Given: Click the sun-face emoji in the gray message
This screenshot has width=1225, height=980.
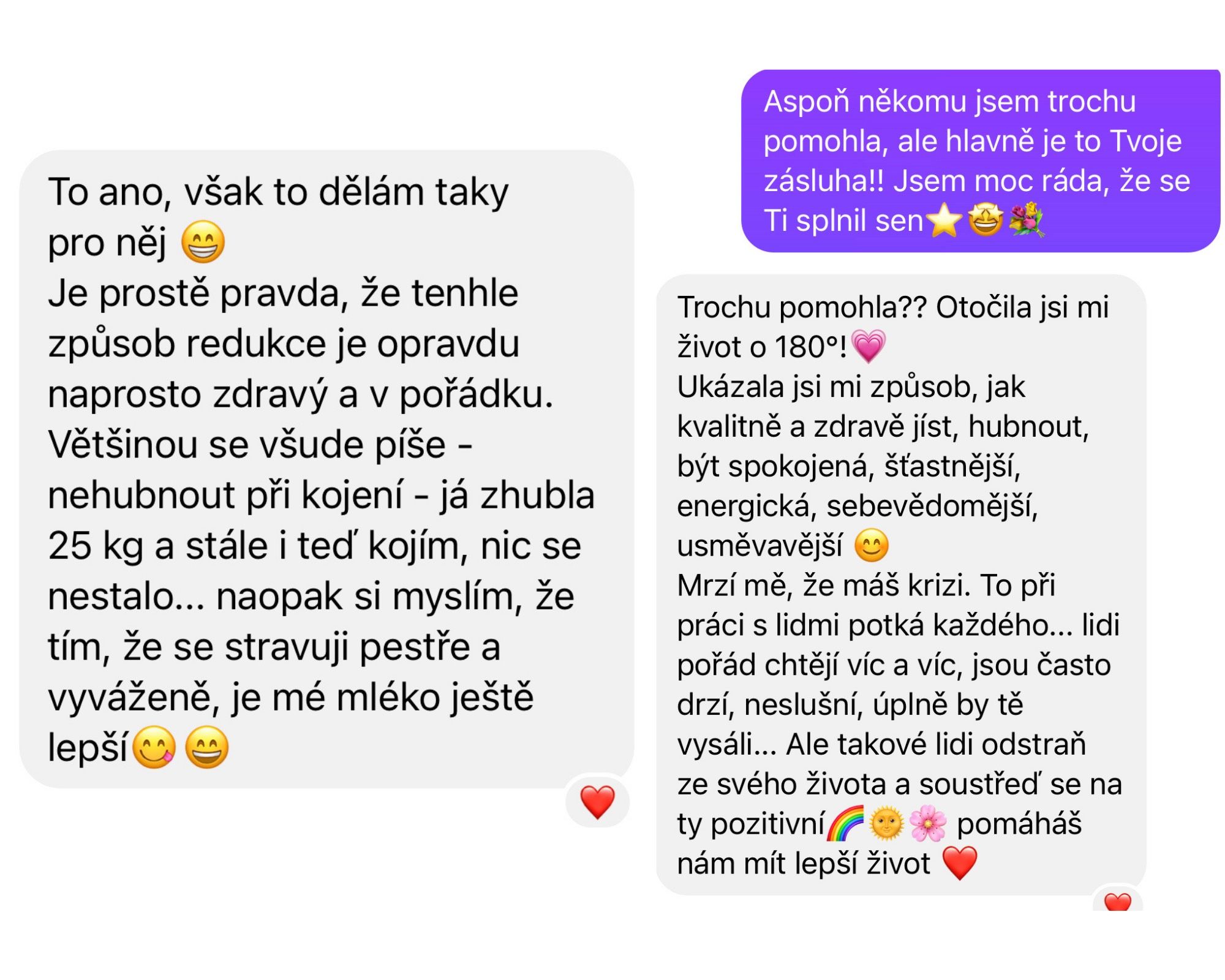Looking at the screenshot, I should point(886,823).
